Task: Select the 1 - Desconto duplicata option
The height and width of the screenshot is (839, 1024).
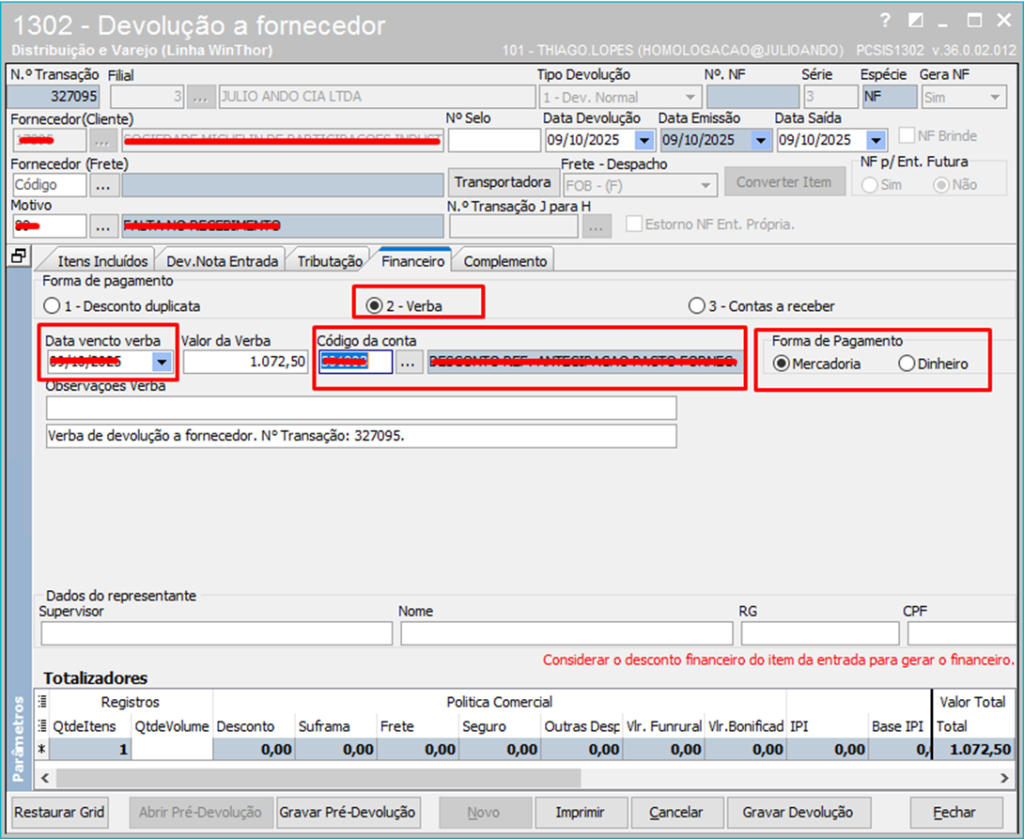Action: pos(52,306)
